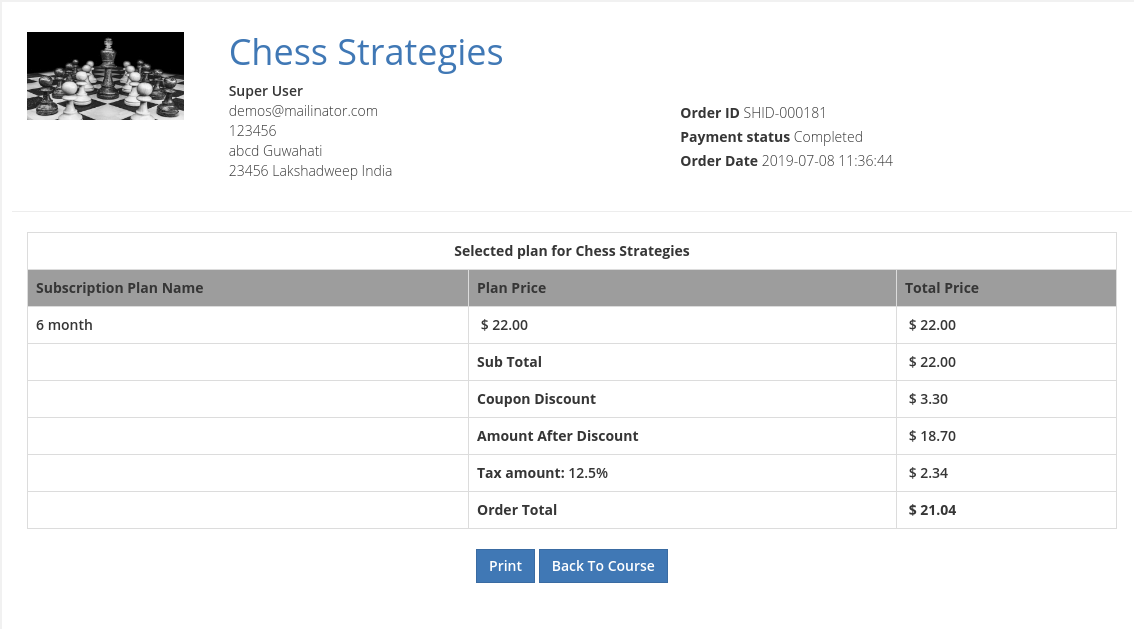
Task: Click the demos@mailinator.com email text
Action: 303,111
